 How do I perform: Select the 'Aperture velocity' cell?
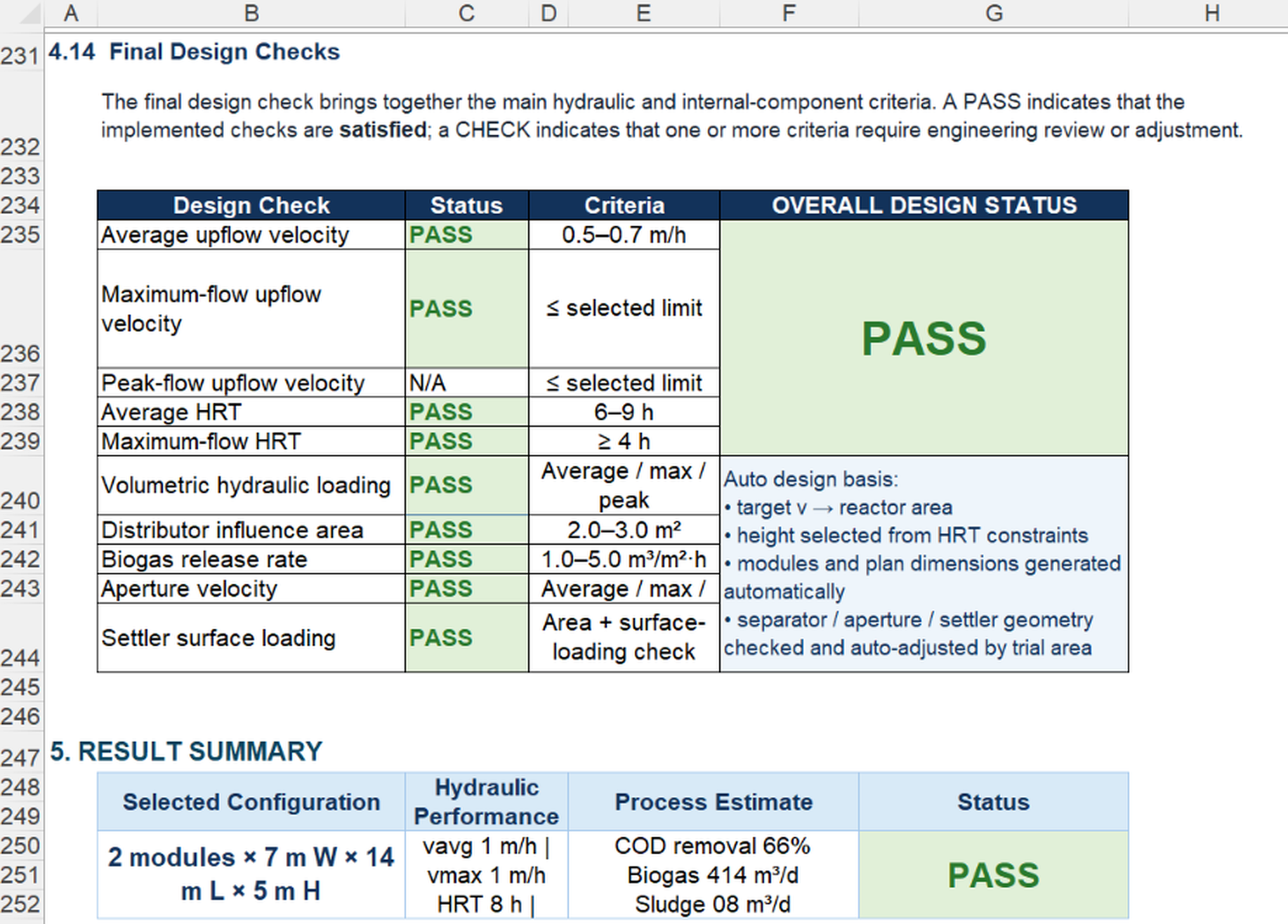coord(251,589)
